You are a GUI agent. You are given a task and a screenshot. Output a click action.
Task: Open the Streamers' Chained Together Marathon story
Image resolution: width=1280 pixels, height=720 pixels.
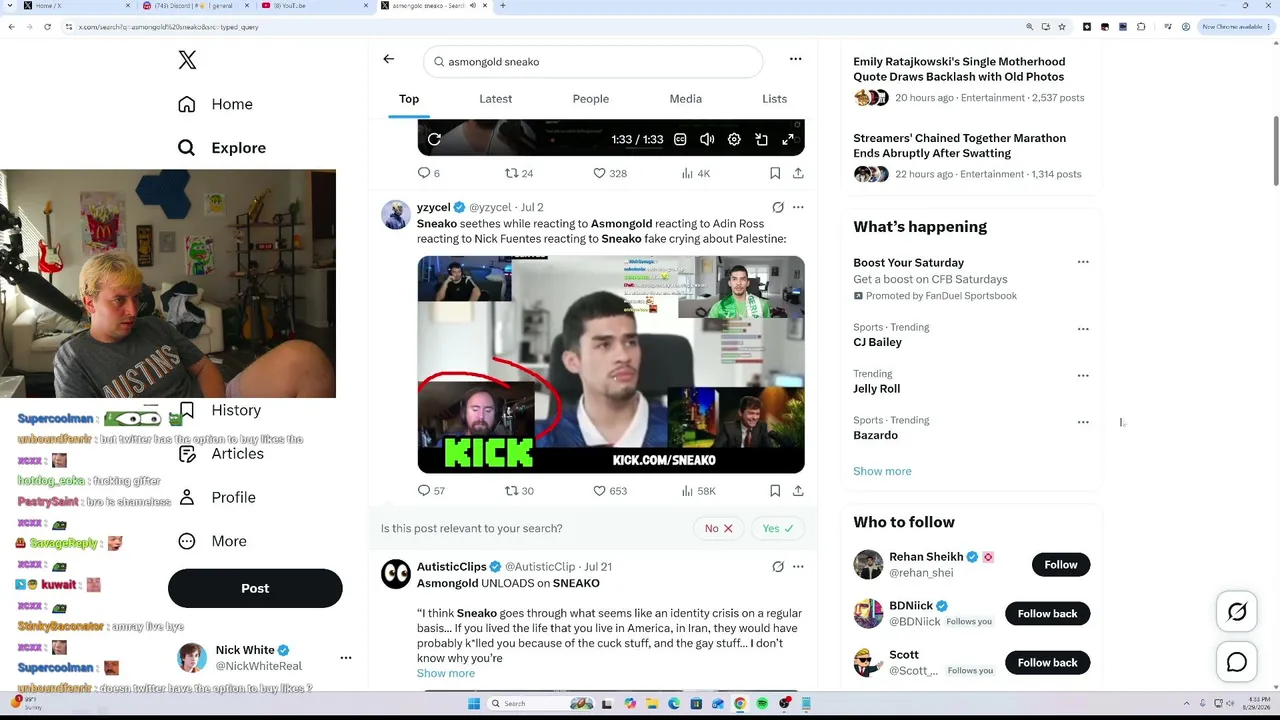(x=970, y=157)
